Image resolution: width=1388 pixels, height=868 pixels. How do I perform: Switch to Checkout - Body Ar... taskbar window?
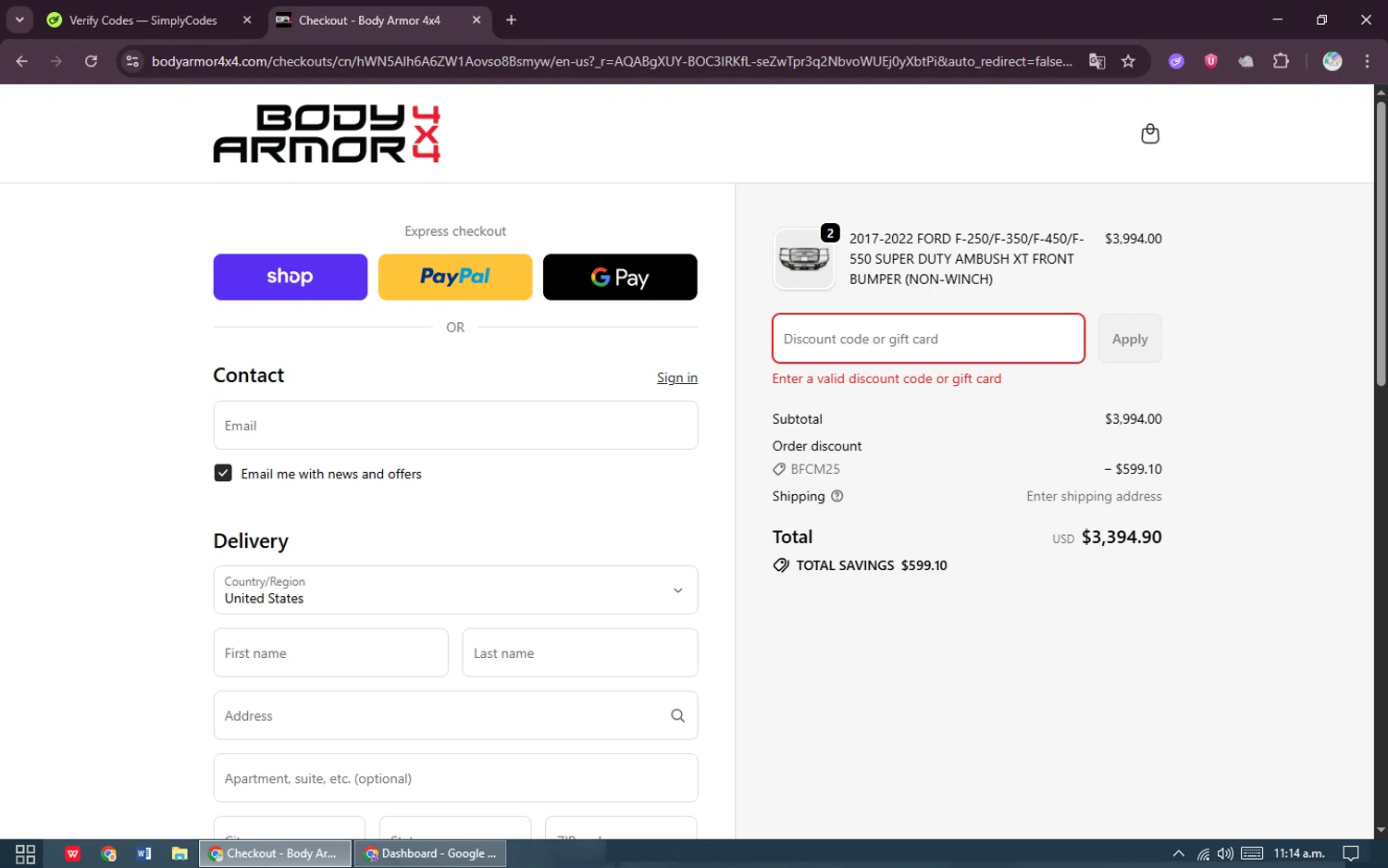275,853
